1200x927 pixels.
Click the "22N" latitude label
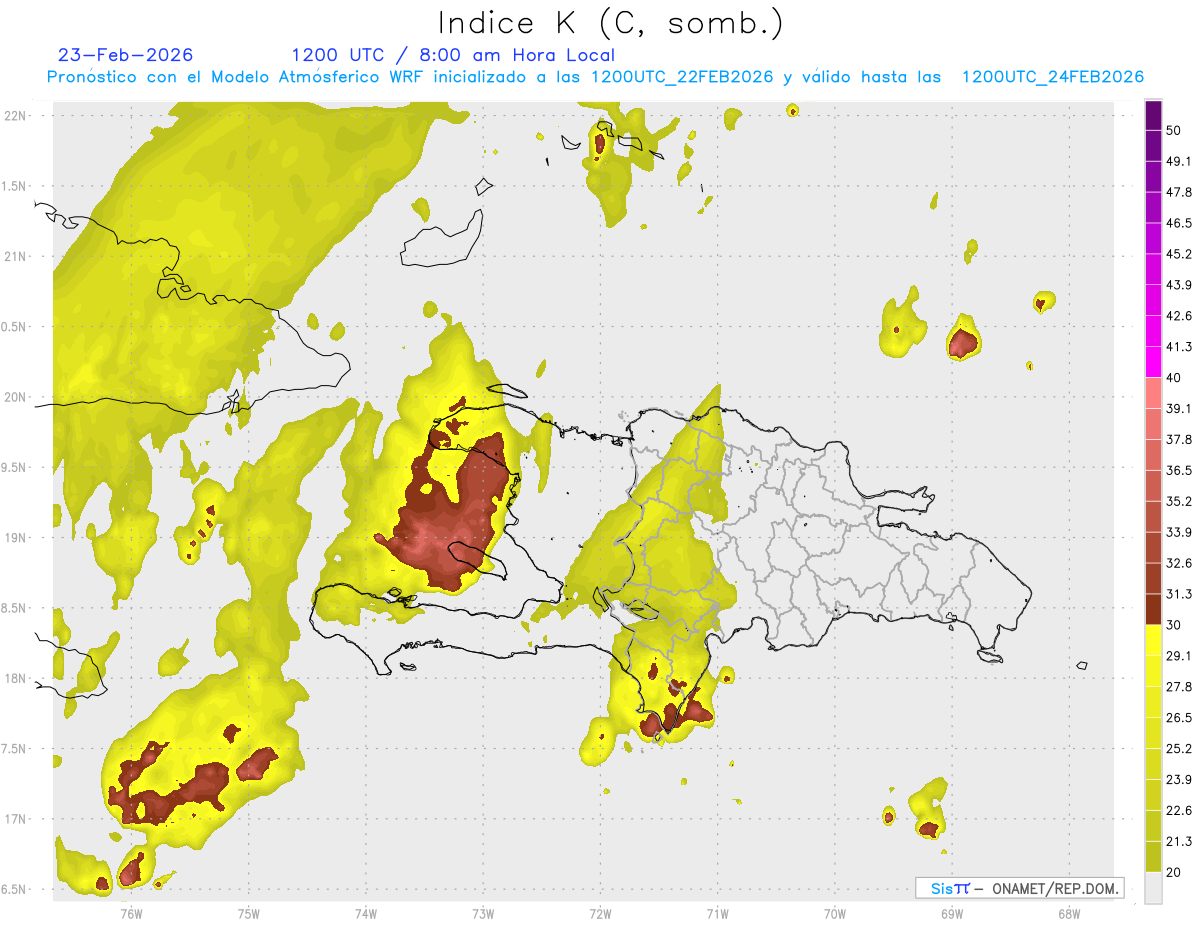(15, 116)
